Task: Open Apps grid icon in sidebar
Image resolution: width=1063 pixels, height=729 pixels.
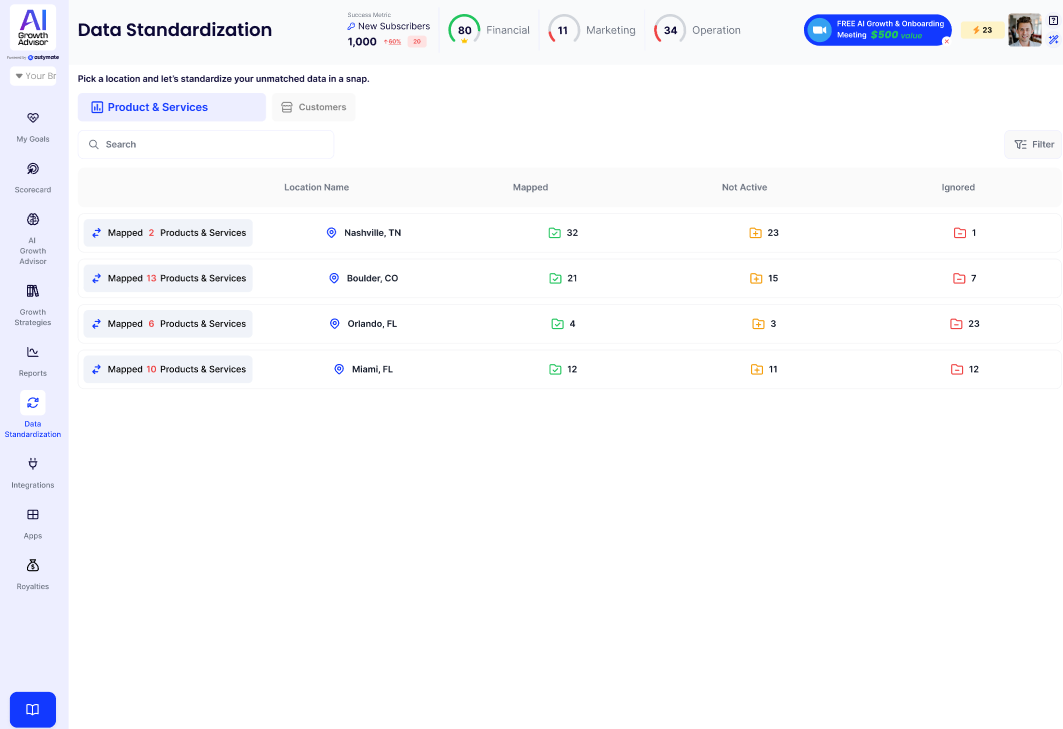Action: coord(32,515)
